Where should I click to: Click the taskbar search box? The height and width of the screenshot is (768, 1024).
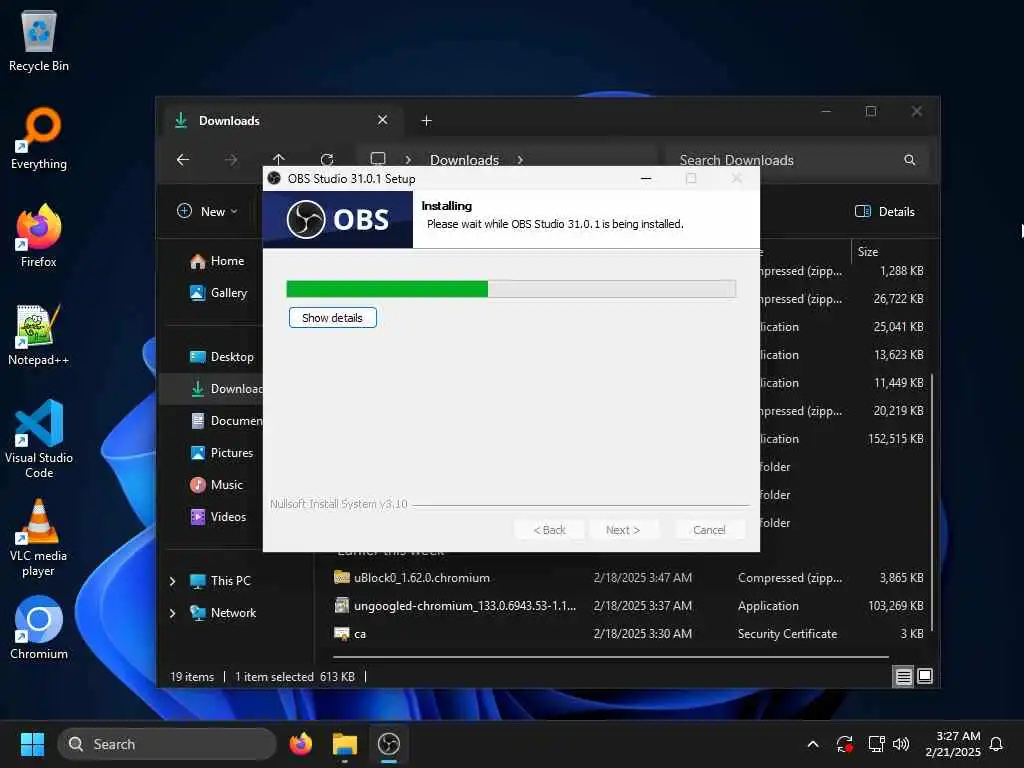[x=167, y=744]
